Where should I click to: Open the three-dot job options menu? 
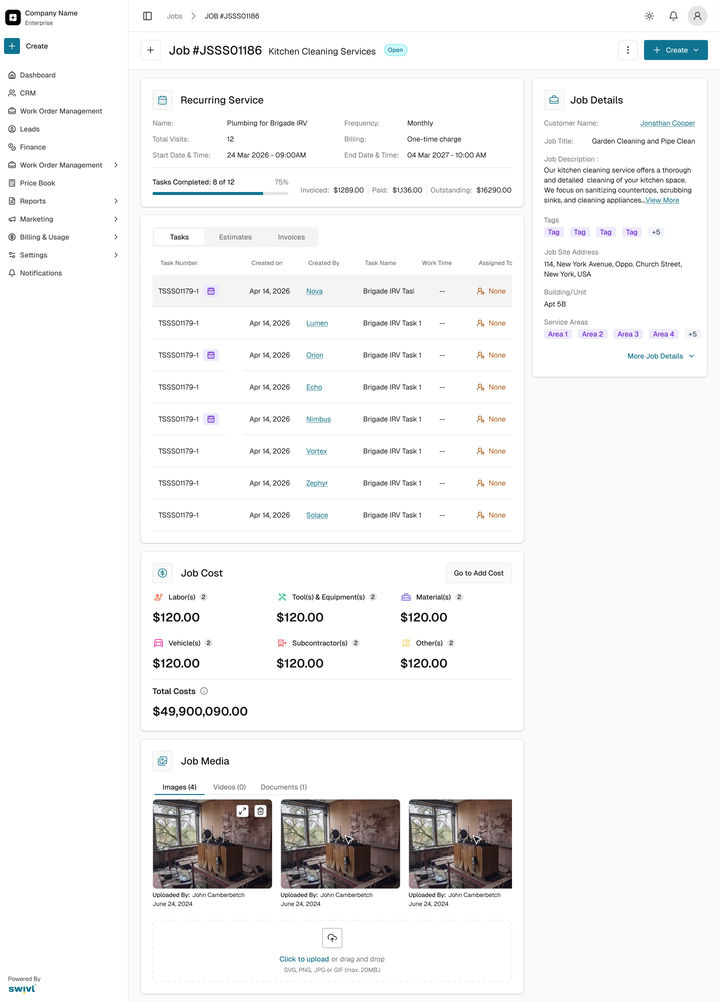click(x=627, y=50)
